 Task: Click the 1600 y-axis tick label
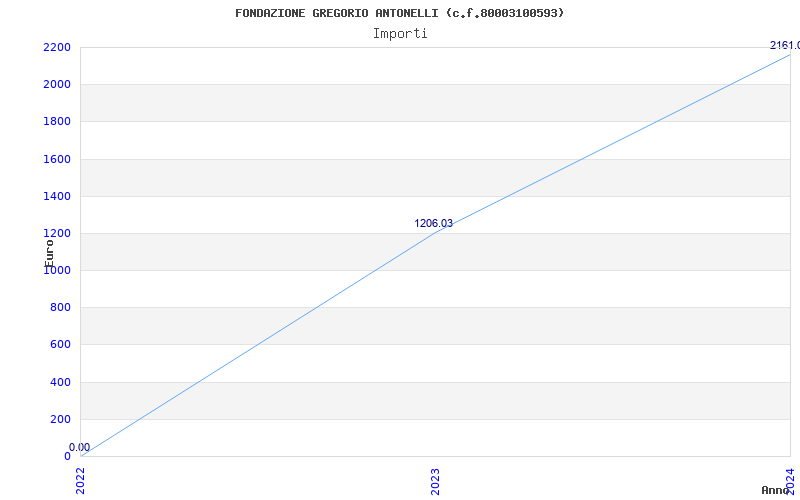pyautogui.click(x=57, y=159)
